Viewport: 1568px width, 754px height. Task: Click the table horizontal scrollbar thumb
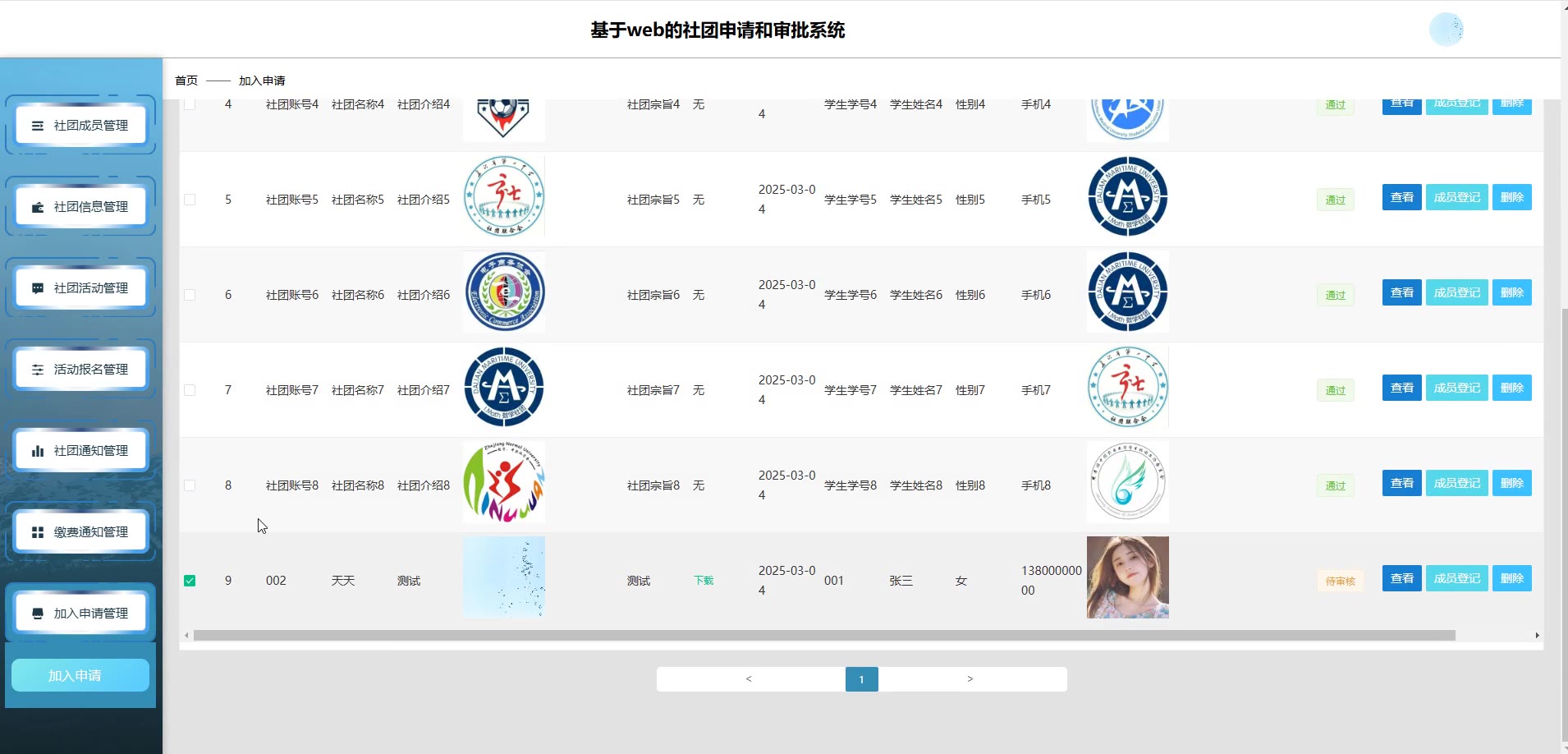click(x=824, y=635)
